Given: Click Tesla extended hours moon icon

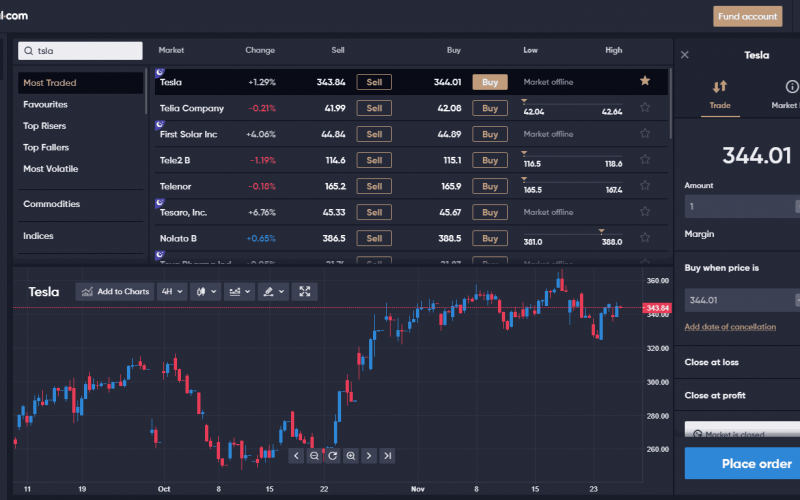Looking at the screenshot, I should click(160, 72).
